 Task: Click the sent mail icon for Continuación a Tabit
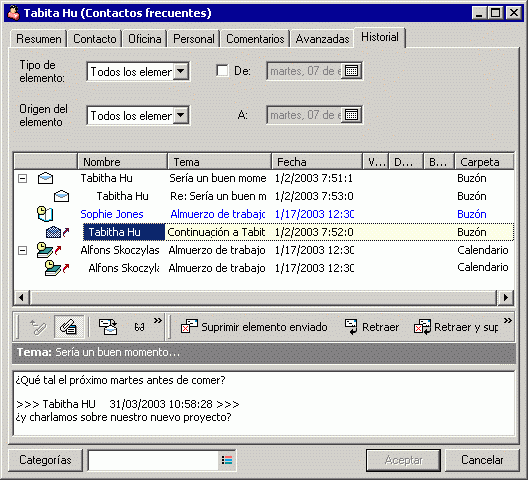pyautogui.click(x=57, y=232)
